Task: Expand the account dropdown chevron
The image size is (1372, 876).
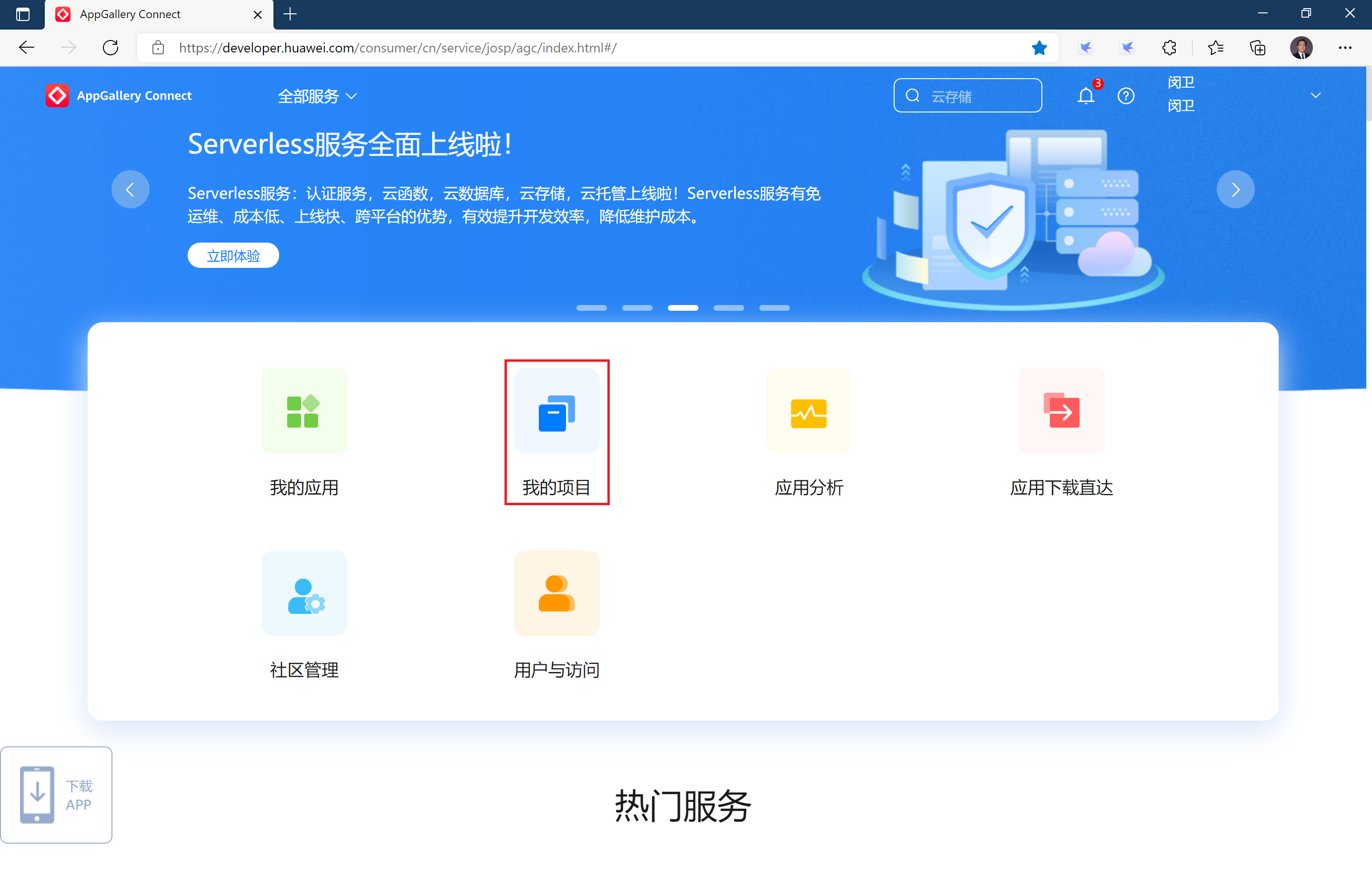Action: 1316,95
